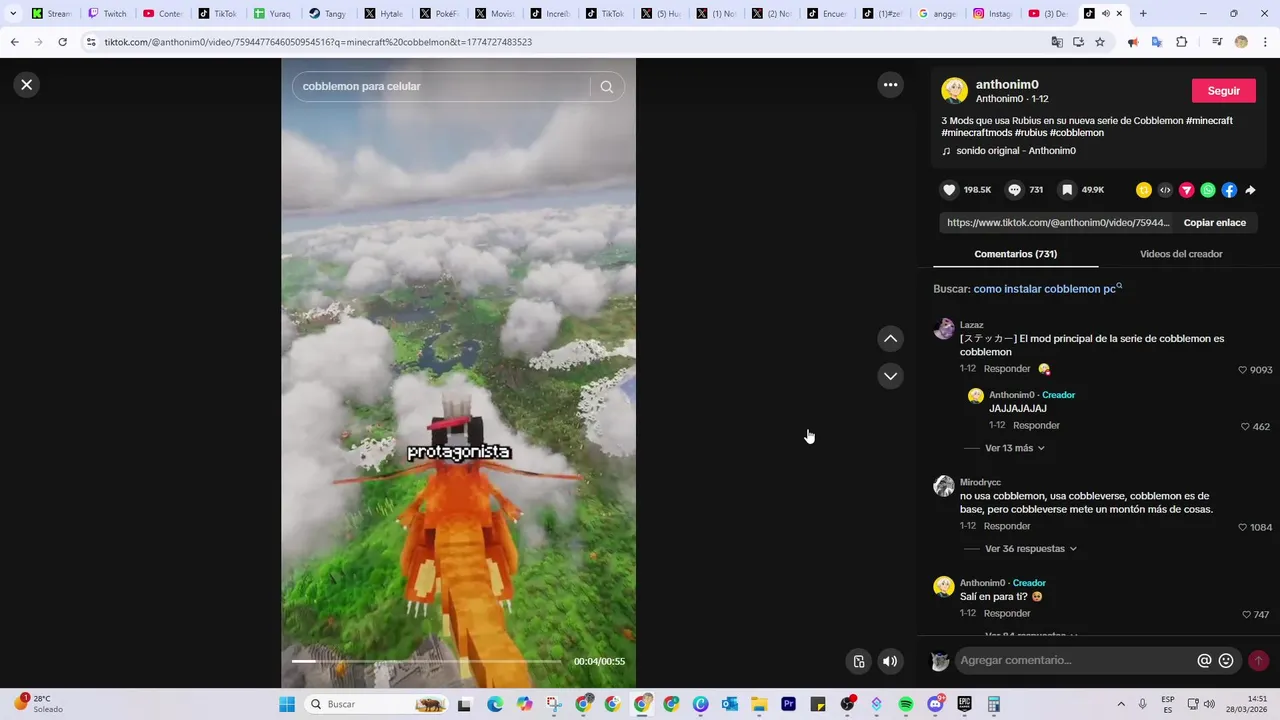Bookmark this page with star icon
Viewport: 1280px width, 720px height.
1100,42
